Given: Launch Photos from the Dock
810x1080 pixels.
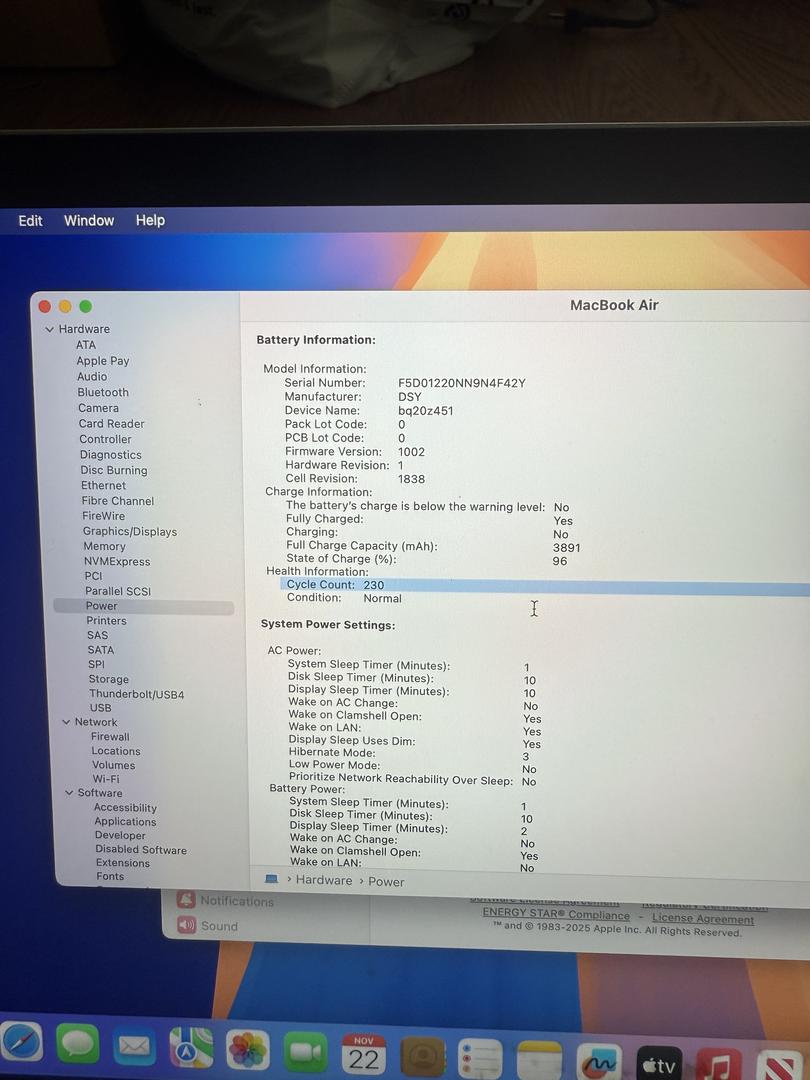Looking at the screenshot, I should coord(248,1051).
